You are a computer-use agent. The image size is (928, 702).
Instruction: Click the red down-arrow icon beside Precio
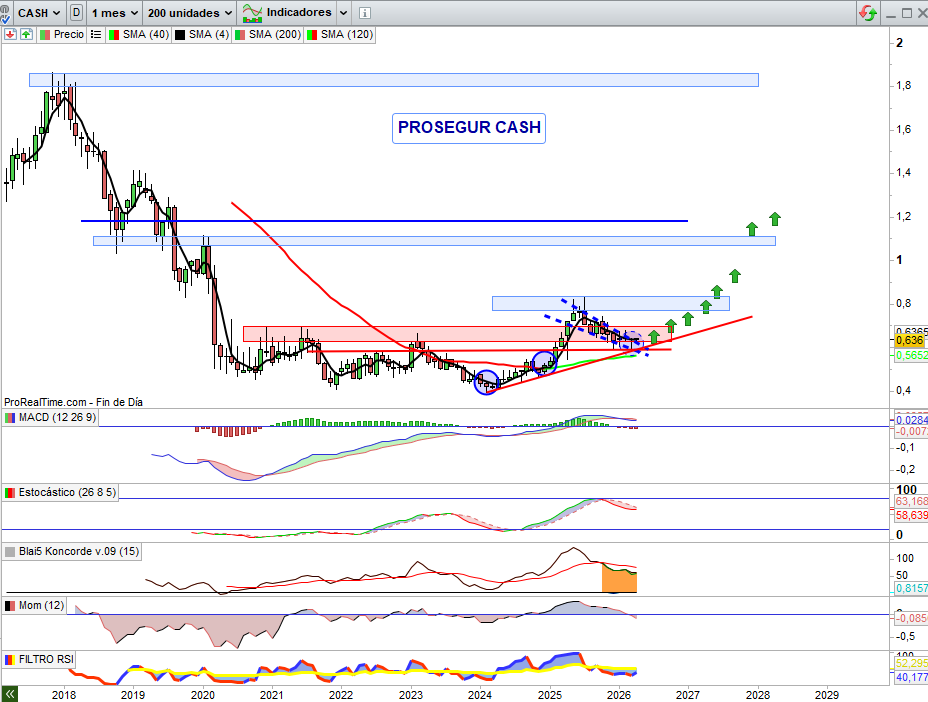coord(10,34)
